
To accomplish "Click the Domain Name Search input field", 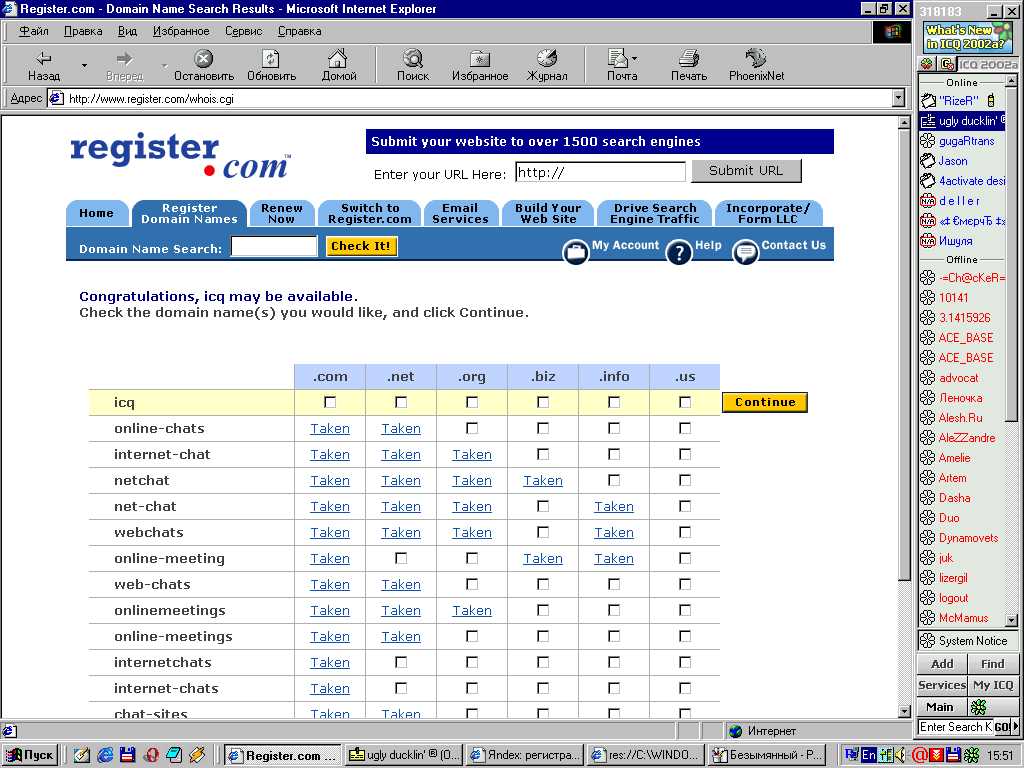I will (274, 246).
